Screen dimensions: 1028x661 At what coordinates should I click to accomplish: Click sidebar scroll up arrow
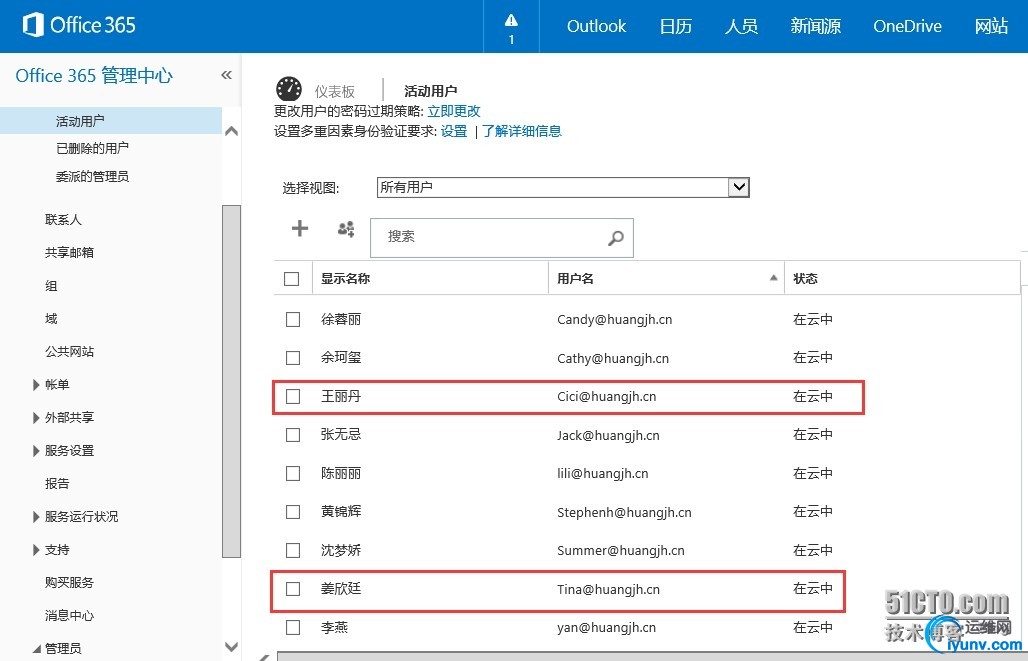click(231, 131)
